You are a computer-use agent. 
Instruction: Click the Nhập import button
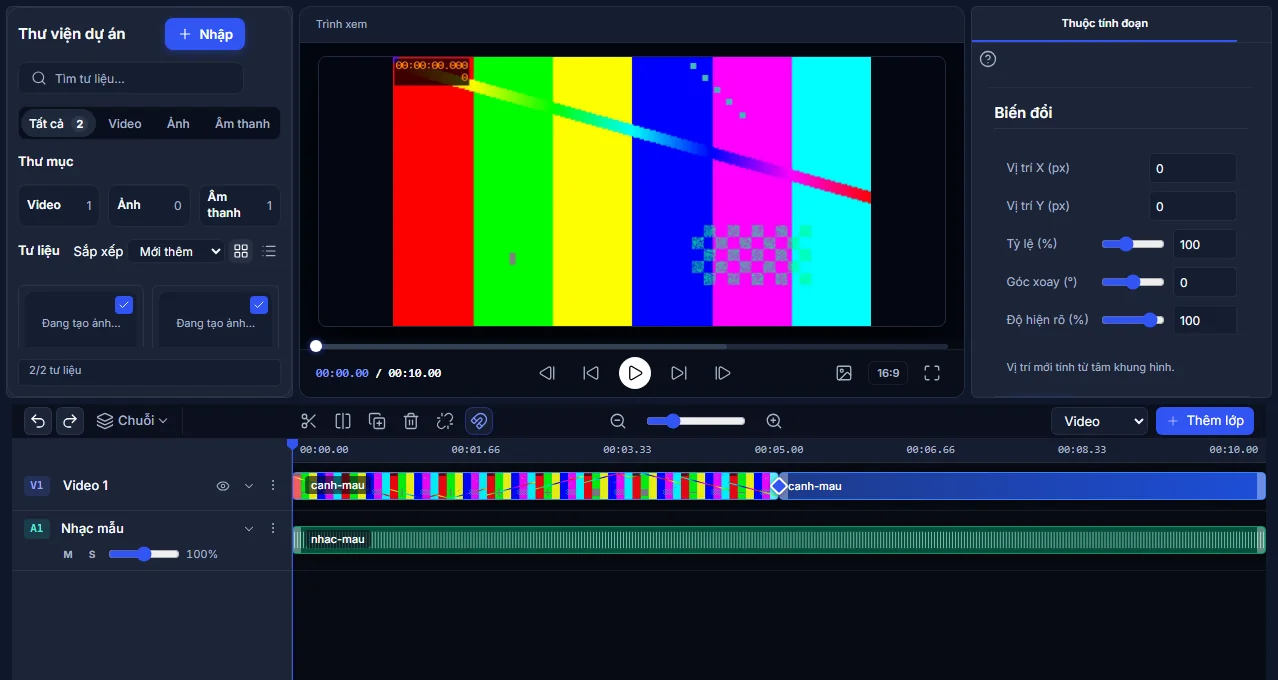205,34
